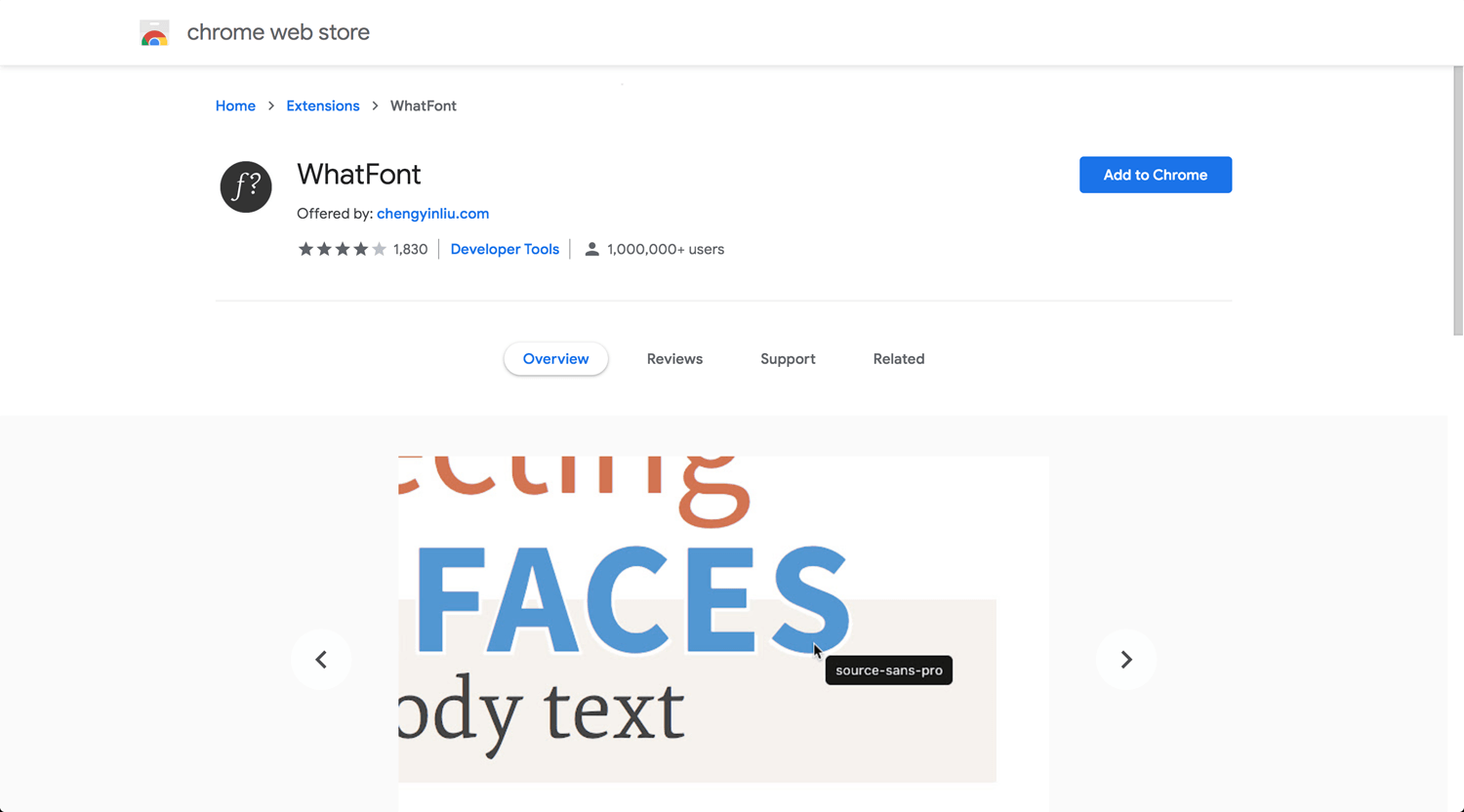
Task: Show the previous screenshot with left arrow
Action: [x=321, y=660]
